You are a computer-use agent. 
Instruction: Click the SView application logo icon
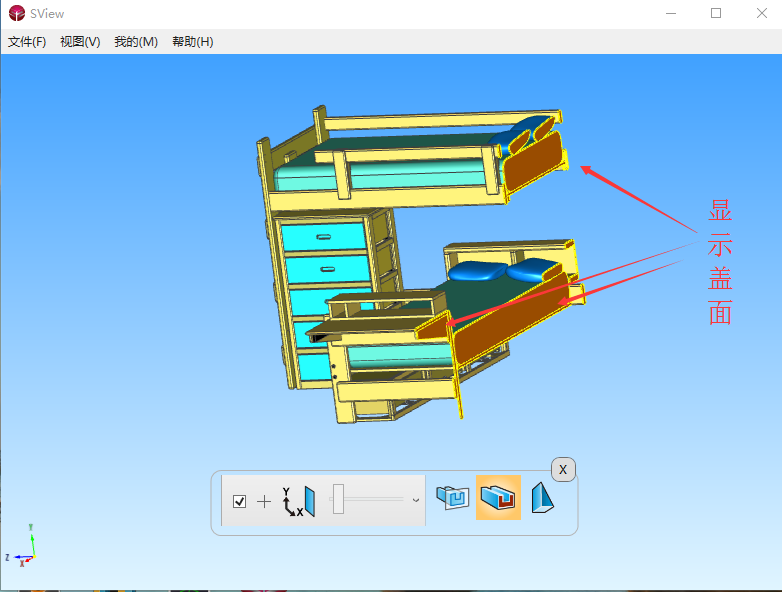pyautogui.click(x=16, y=13)
